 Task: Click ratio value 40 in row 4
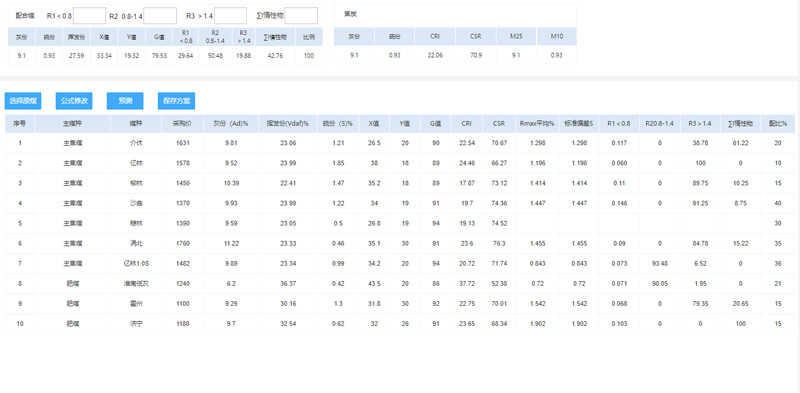click(778, 203)
